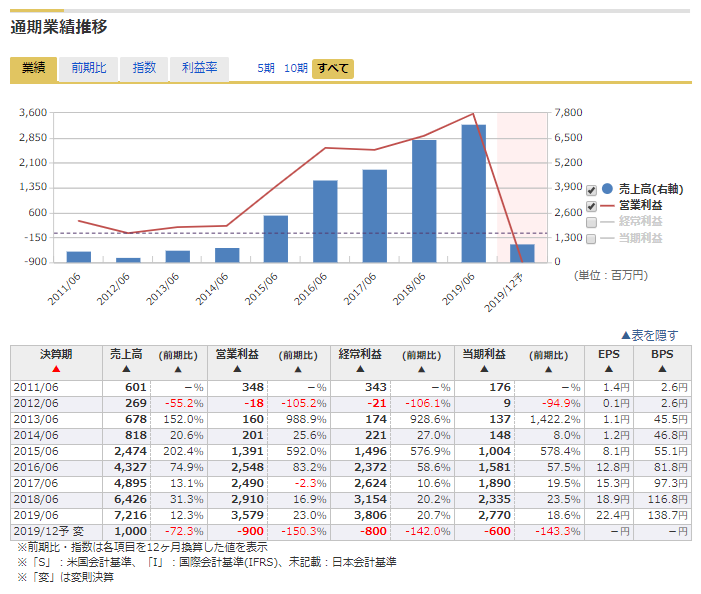The image size is (701, 594).
Task: Enable the 当期利益 series checkbox
Action: point(591,239)
